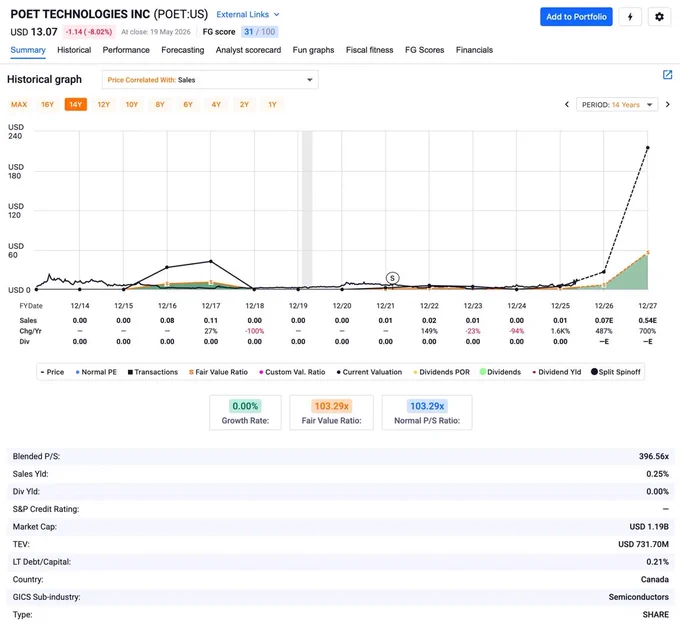Click the TEV value USD 731.70M
This screenshot has height=630, width=680.
[x=643, y=544]
